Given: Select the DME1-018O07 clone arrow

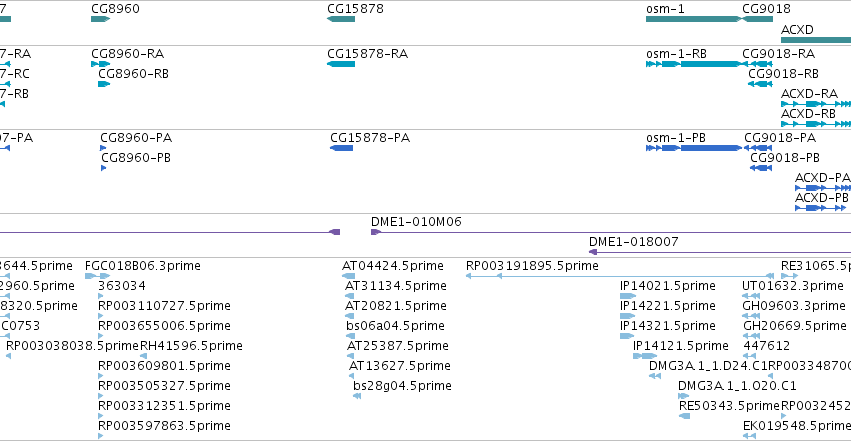Looking at the screenshot, I should (720, 252).
